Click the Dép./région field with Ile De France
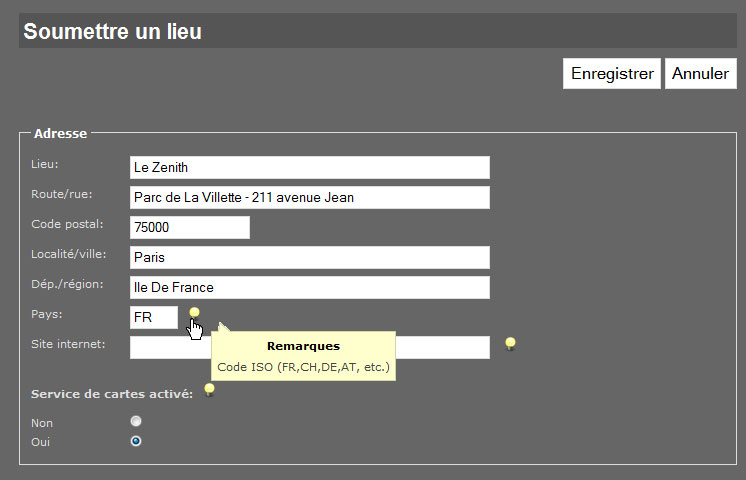746x480 pixels. pos(310,287)
